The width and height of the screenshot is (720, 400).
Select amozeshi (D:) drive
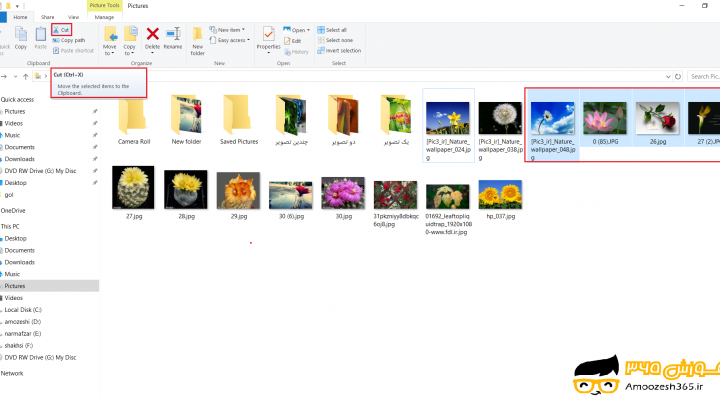tap(23, 322)
